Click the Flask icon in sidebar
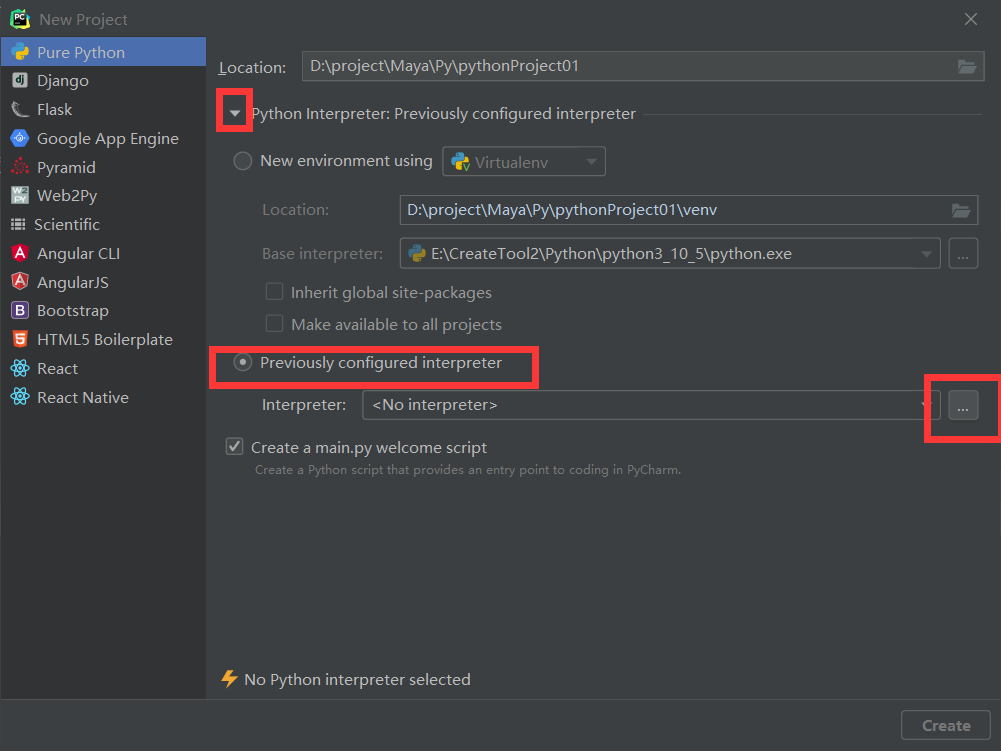The image size is (1001, 751). 19,110
